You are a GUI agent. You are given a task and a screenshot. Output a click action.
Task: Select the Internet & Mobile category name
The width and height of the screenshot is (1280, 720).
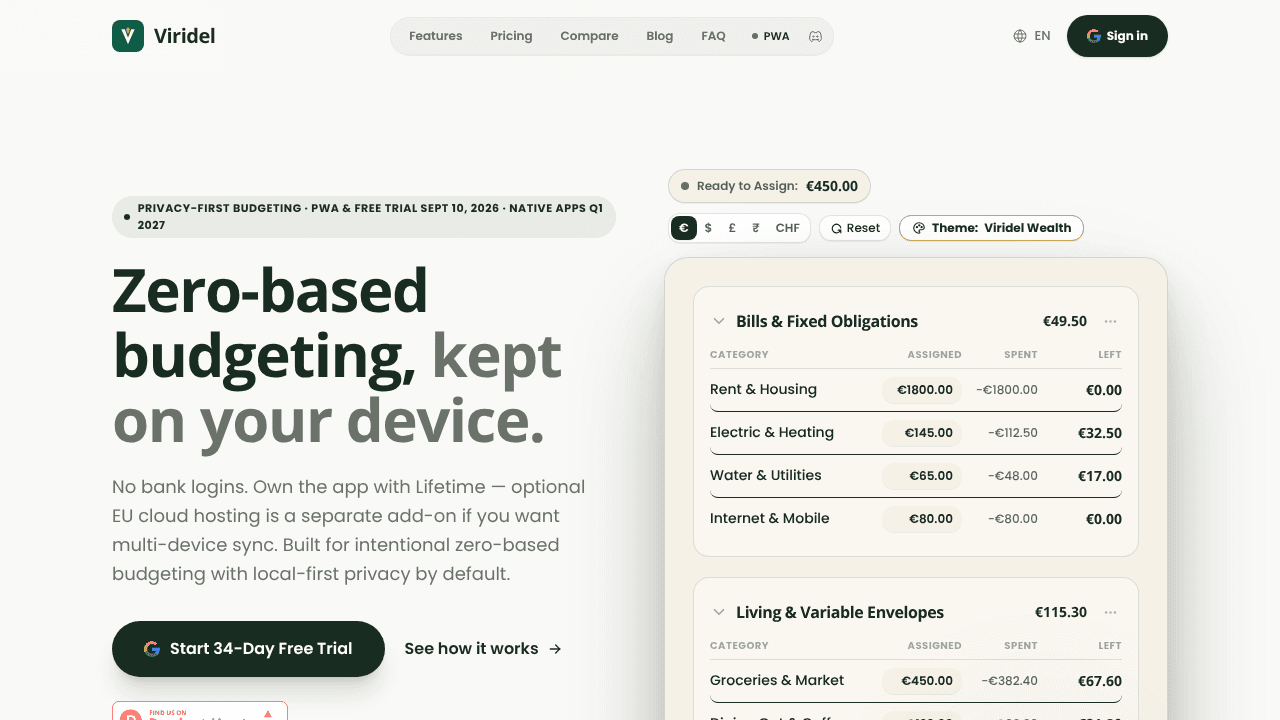[x=770, y=518]
